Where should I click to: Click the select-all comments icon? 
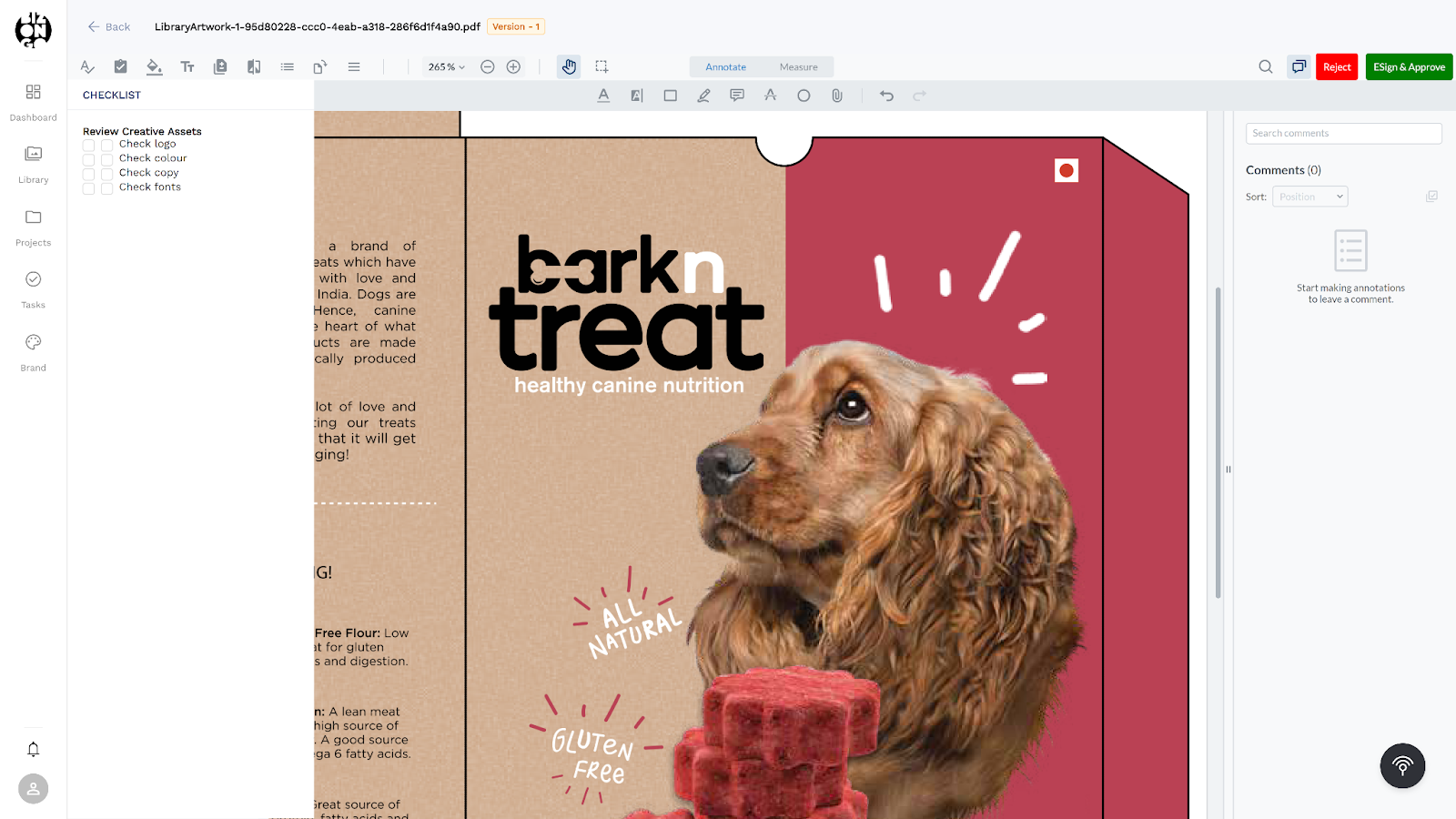pyautogui.click(x=1431, y=197)
